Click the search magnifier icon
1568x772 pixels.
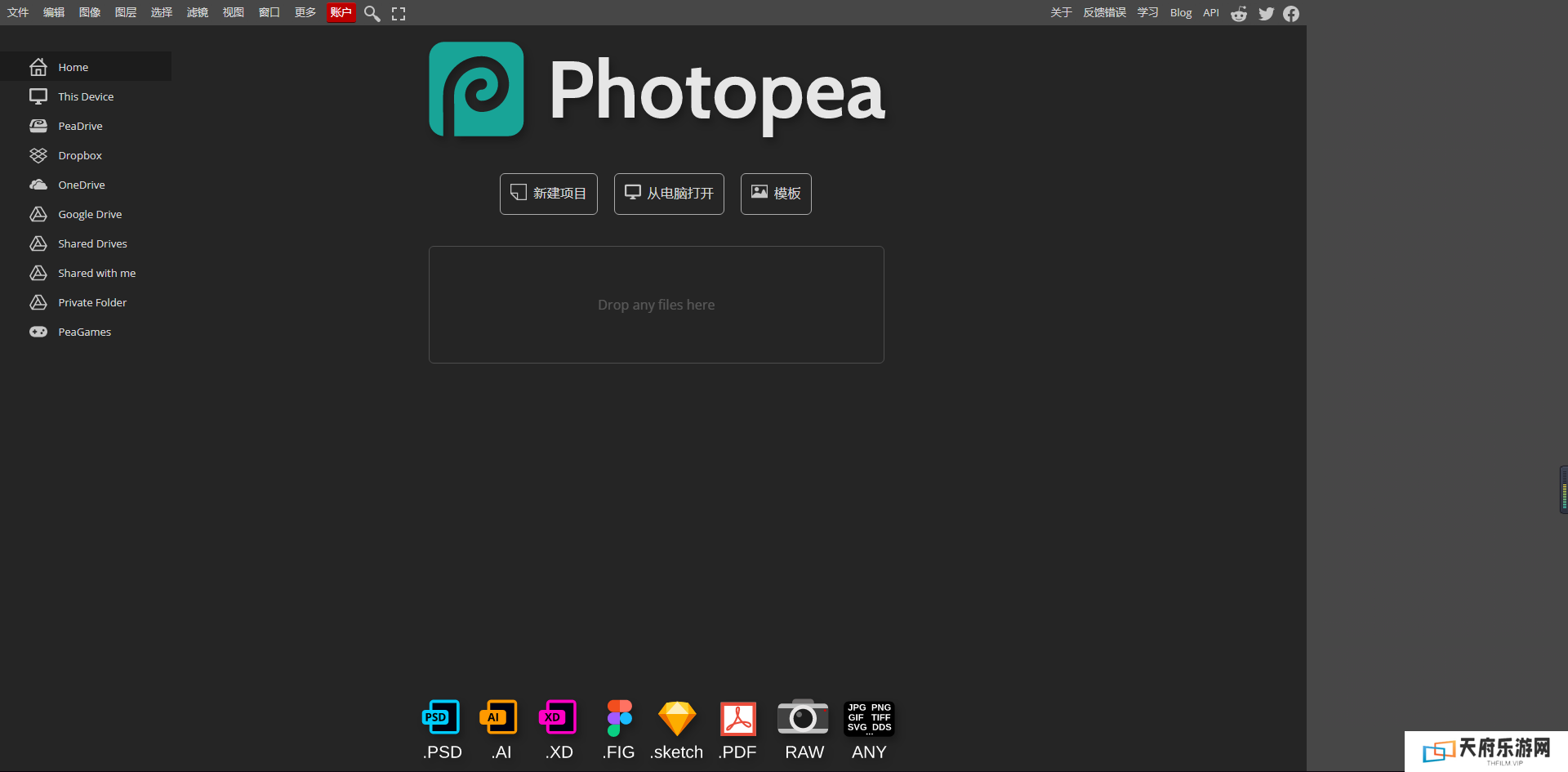[372, 13]
